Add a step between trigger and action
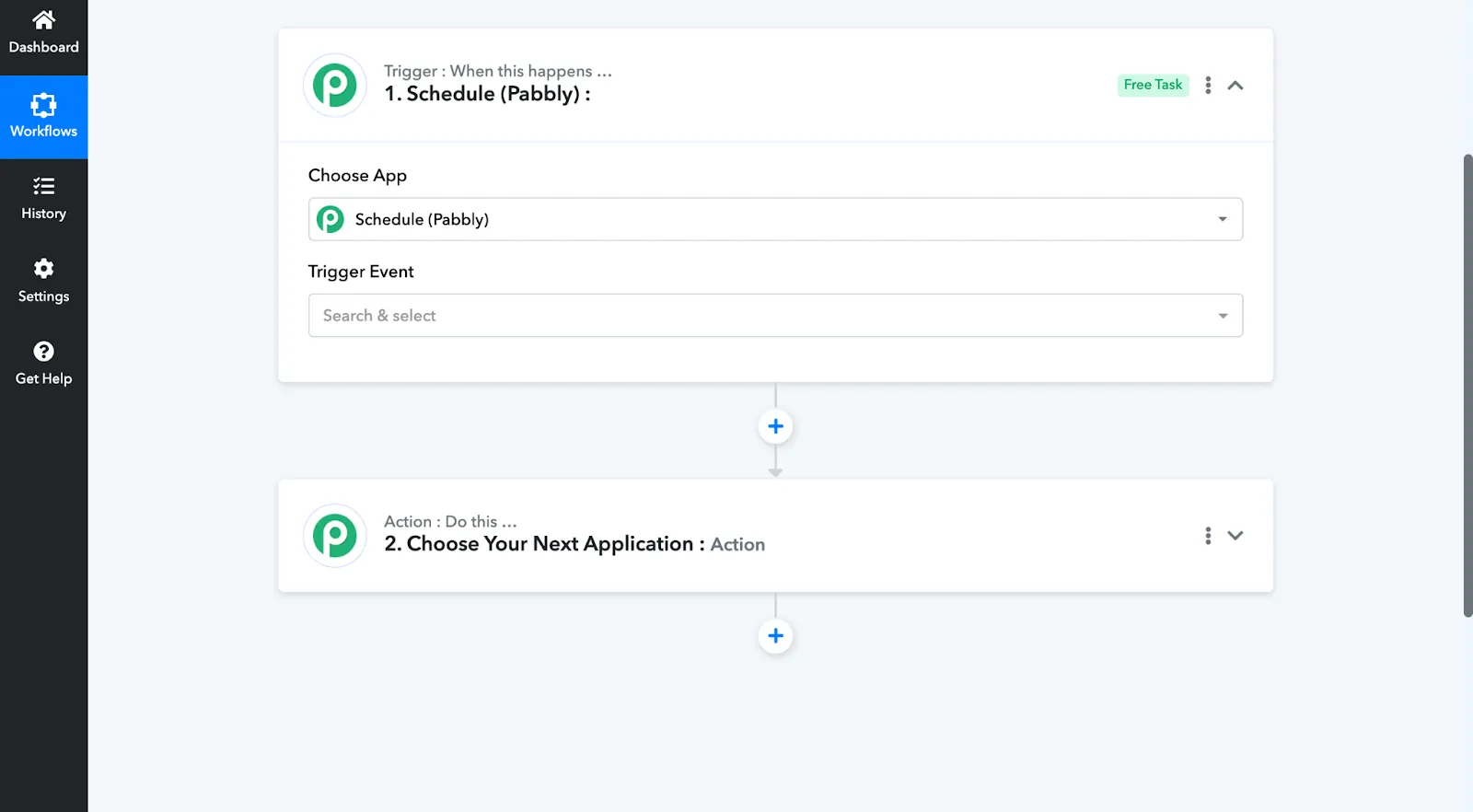 click(775, 426)
